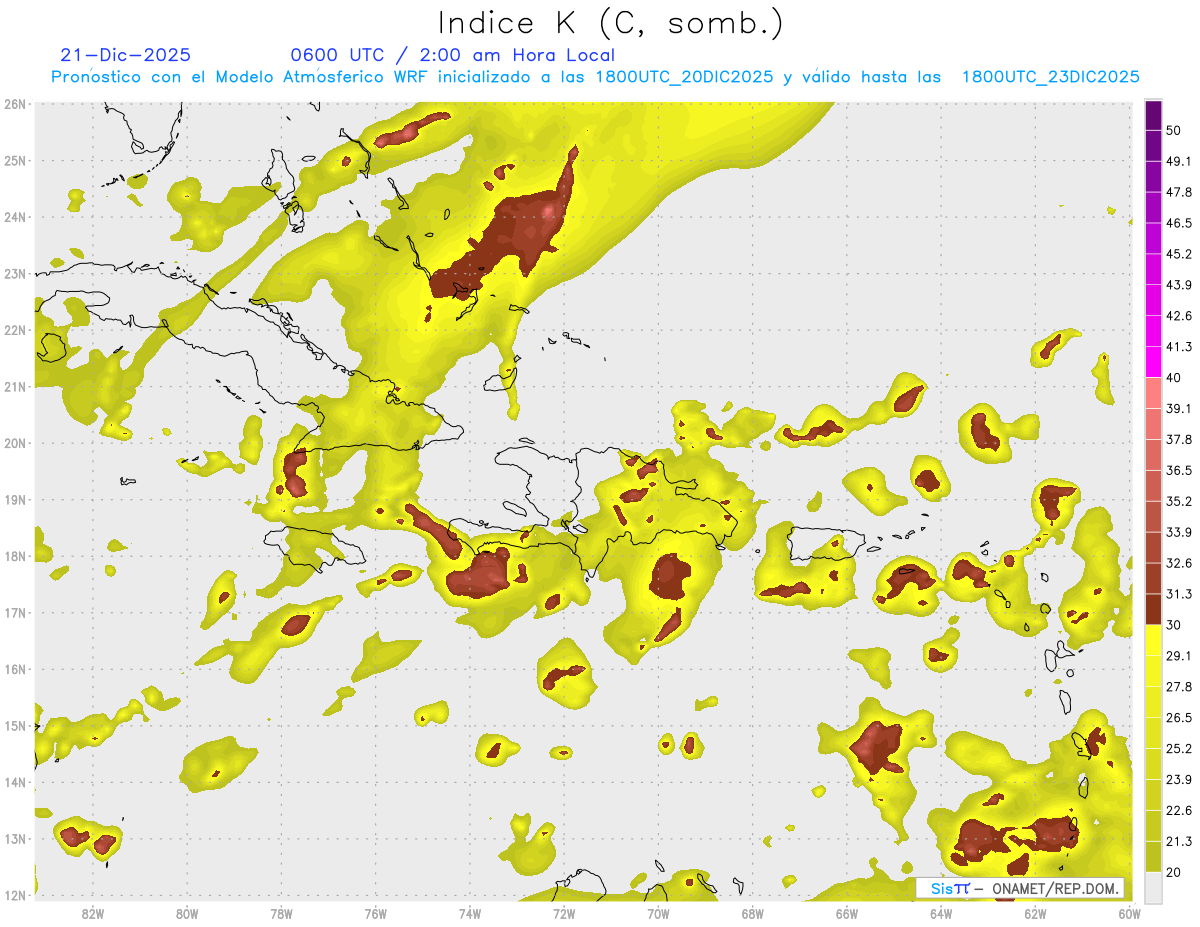Click the colorbar value 37.8
The height and width of the screenshot is (927, 1200).
[1179, 440]
